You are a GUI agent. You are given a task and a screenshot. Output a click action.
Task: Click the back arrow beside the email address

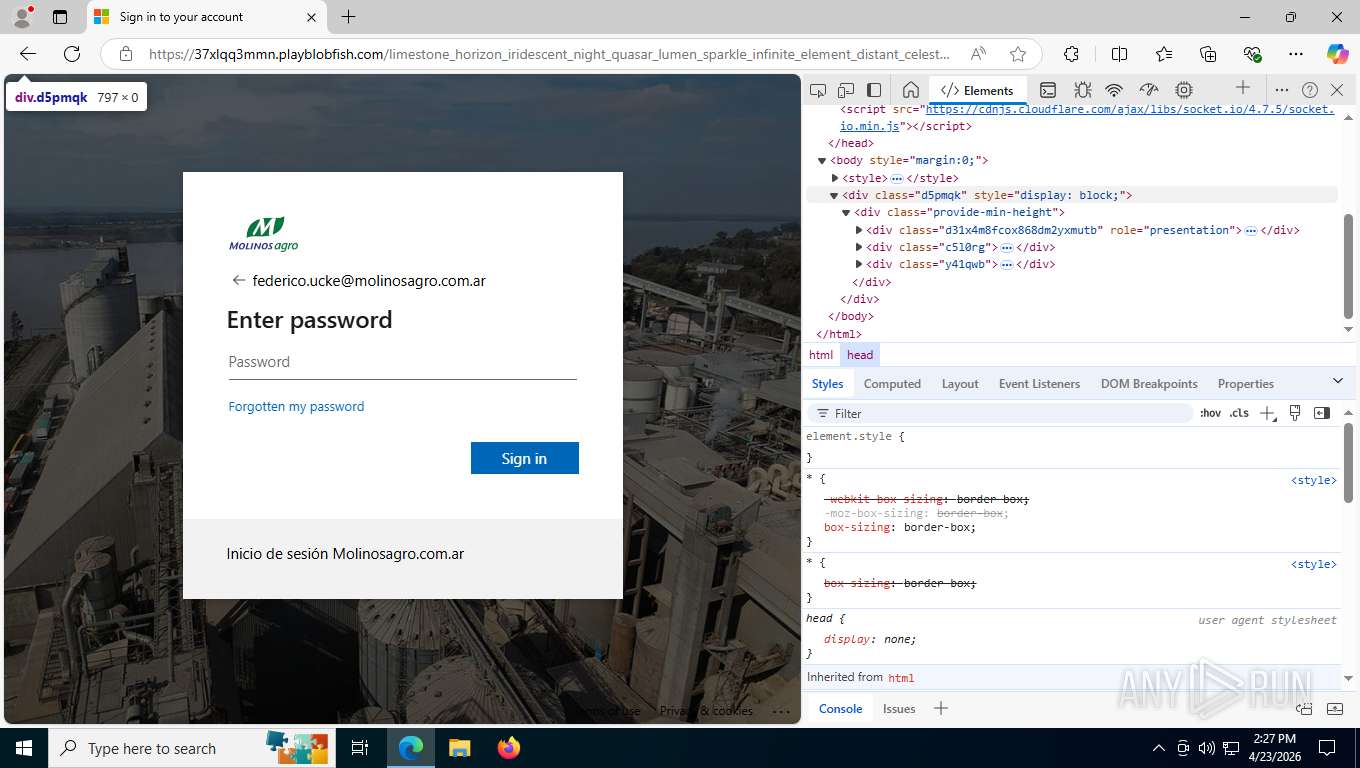coord(238,281)
